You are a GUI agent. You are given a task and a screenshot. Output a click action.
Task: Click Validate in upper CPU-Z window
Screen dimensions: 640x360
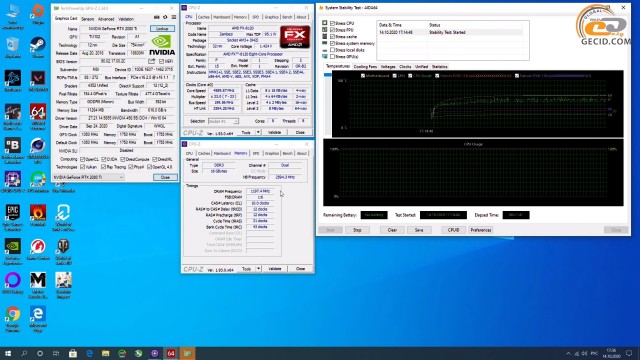pos(274,133)
